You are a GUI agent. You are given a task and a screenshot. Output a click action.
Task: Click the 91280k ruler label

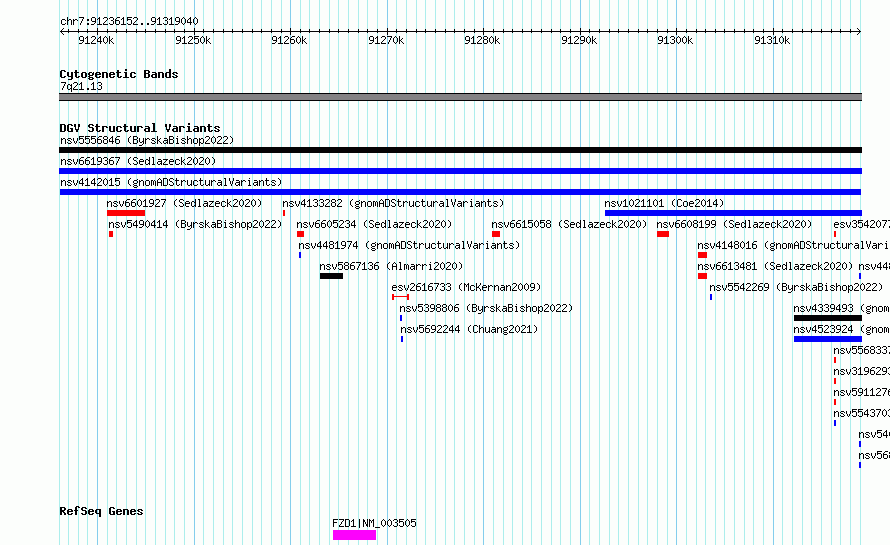pos(482,40)
